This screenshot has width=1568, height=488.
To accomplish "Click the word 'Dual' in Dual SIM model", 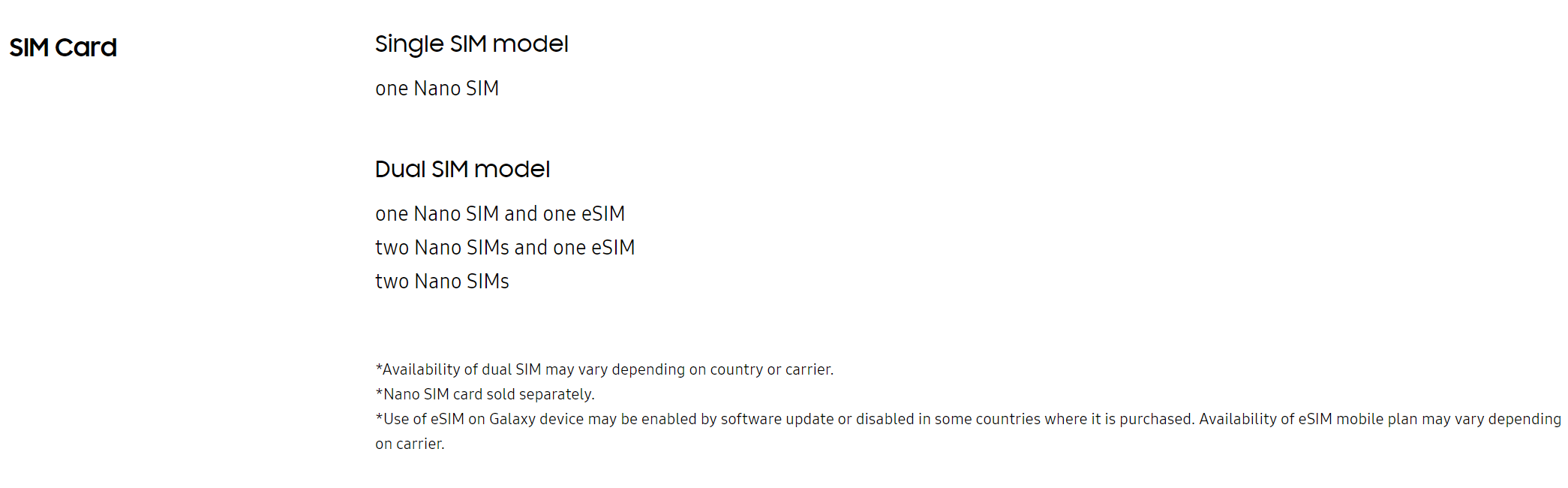I will [x=401, y=169].
